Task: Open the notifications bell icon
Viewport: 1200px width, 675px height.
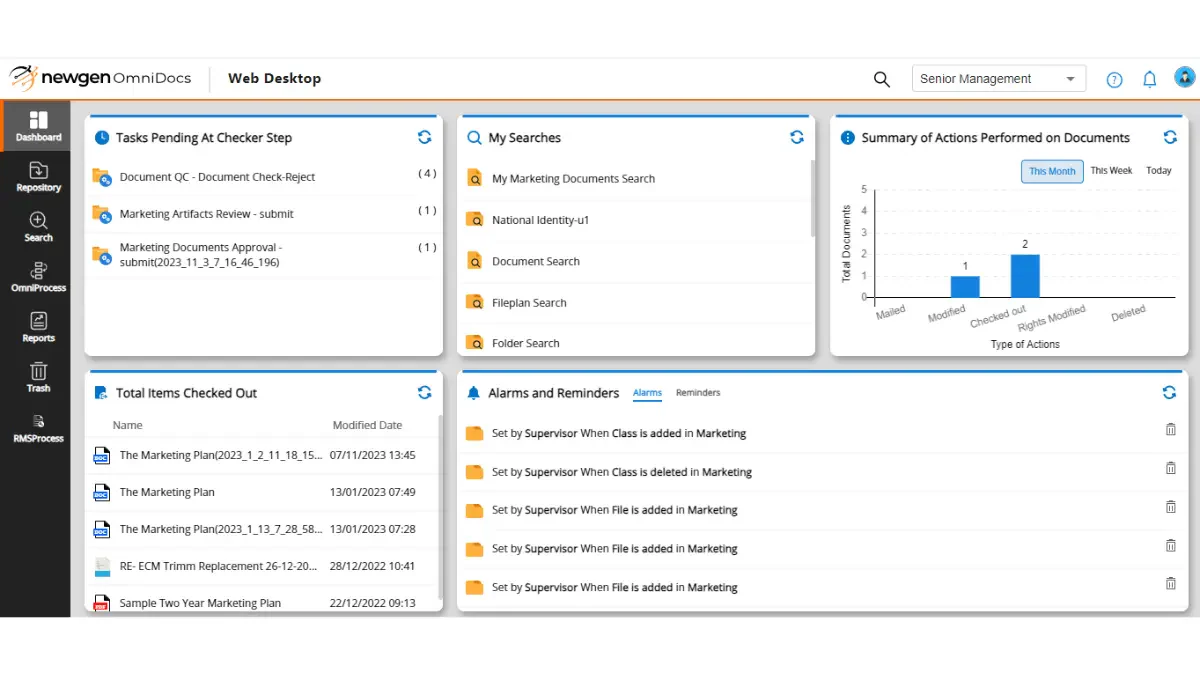Action: [1149, 79]
